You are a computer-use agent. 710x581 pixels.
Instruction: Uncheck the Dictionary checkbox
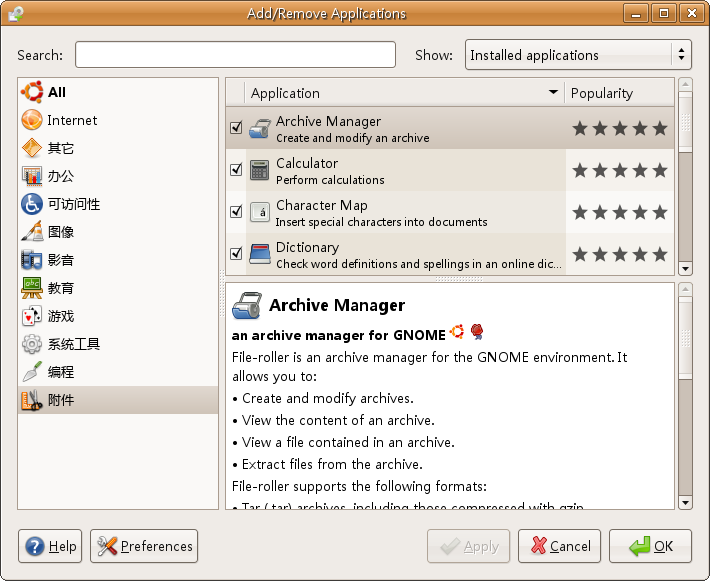click(x=236, y=254)
